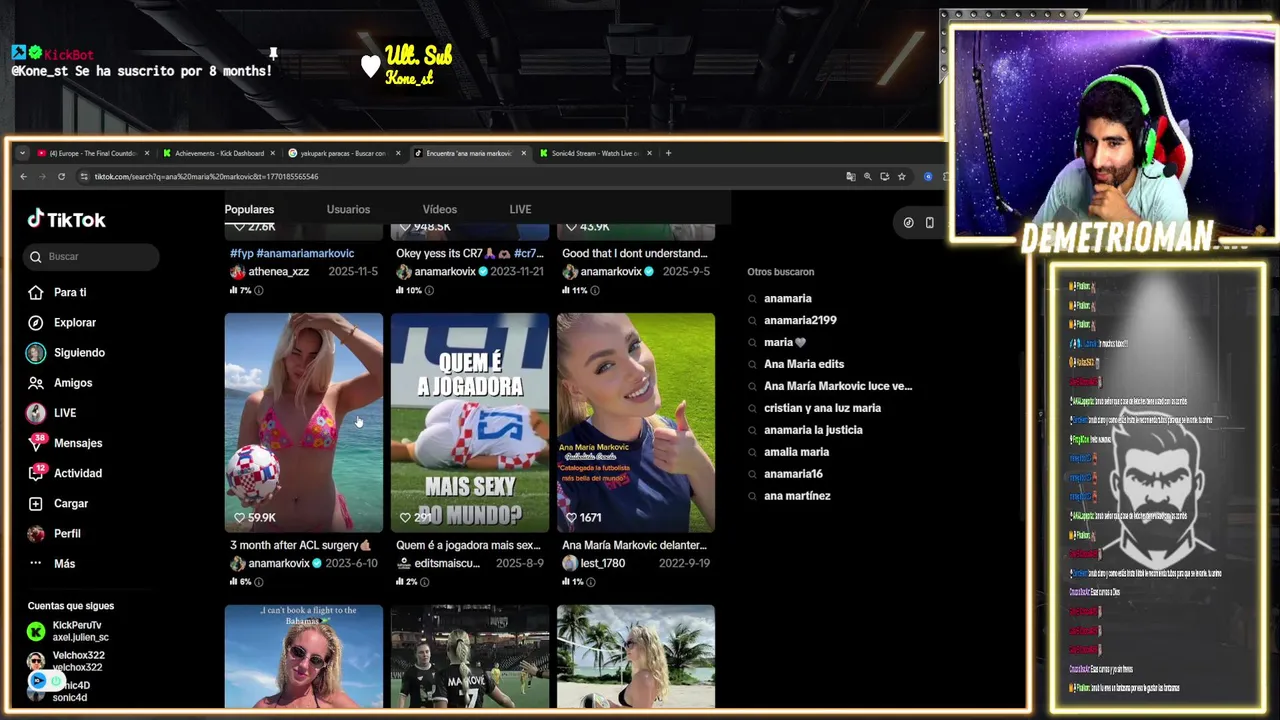Select suggested search 'anamaria2199'

(x=800, y=320)
